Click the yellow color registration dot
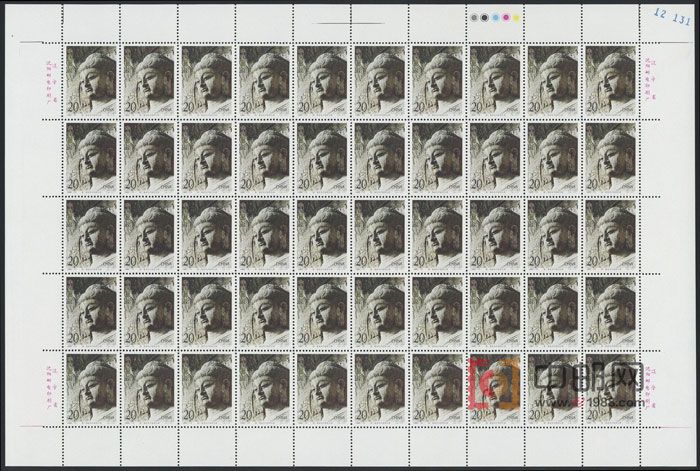The image size is (700, 471). coord(518,18)
